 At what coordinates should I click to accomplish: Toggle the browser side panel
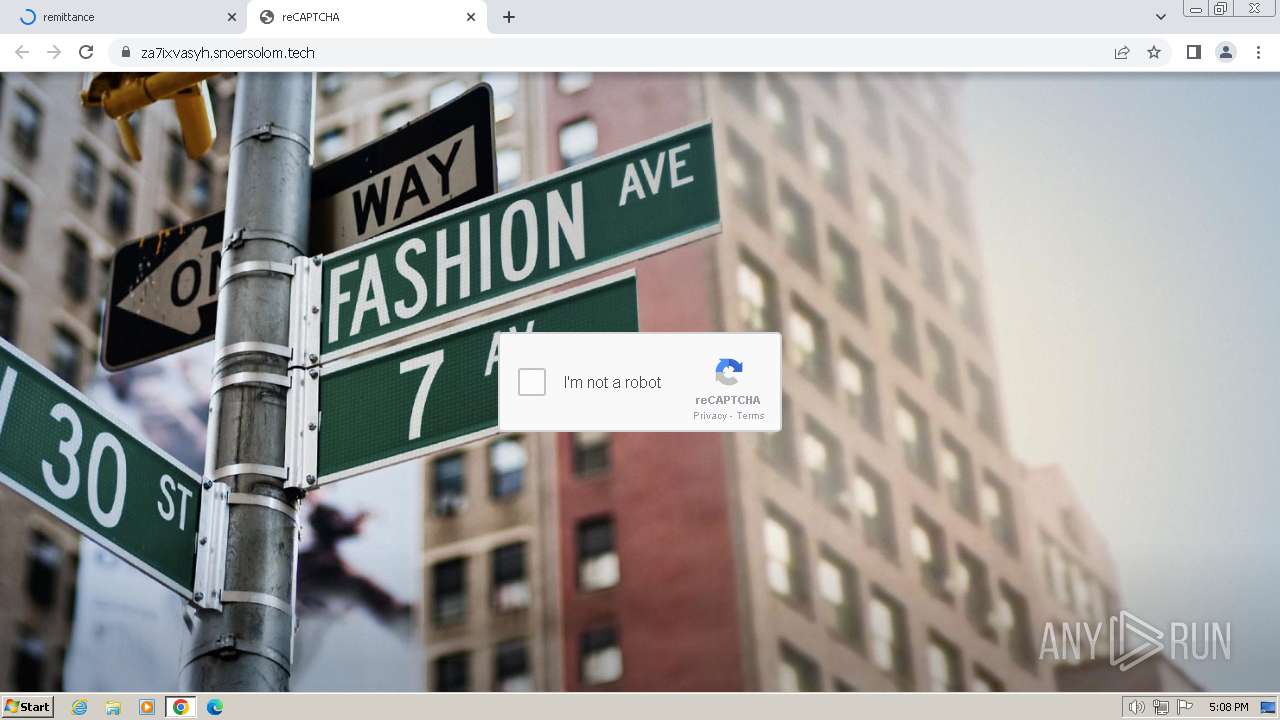[1193, 52]
